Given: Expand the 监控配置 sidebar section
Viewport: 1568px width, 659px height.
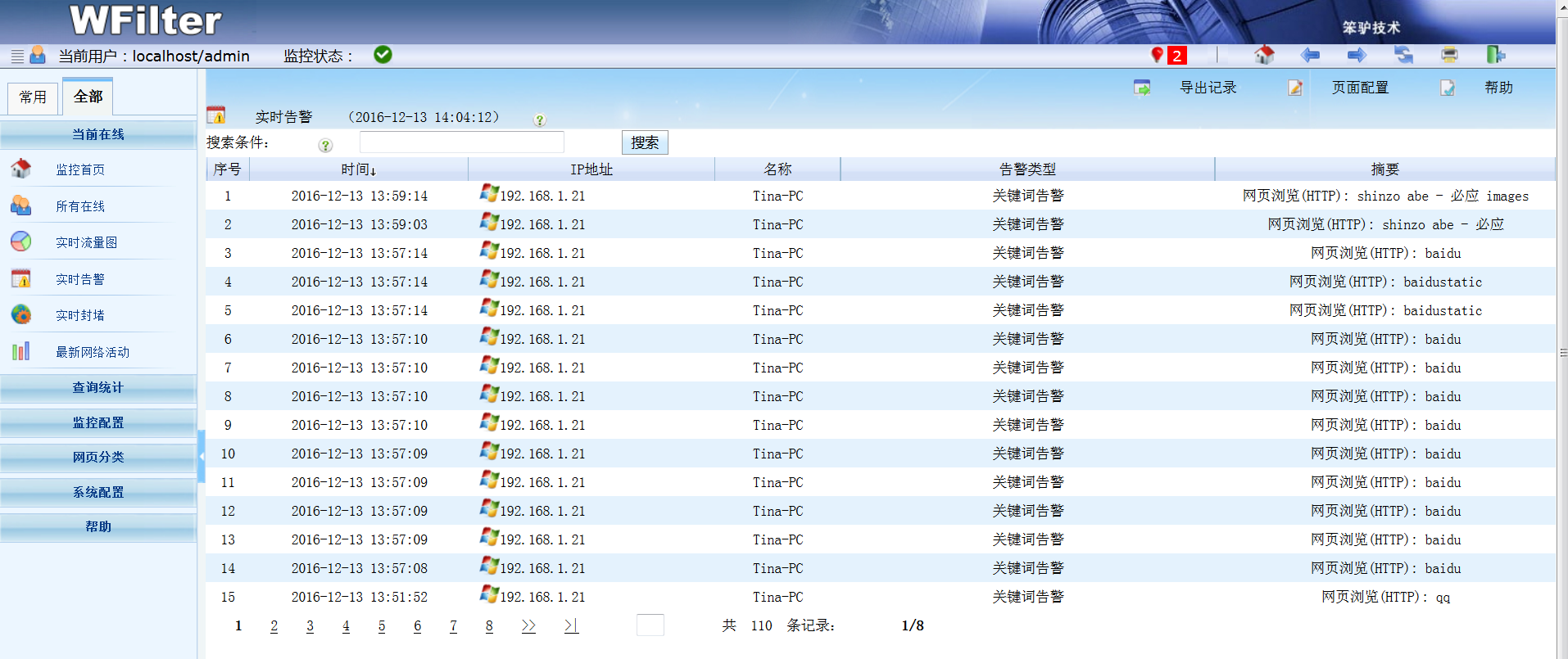Looking at the screenshot, I should click(x=98, y=423).
